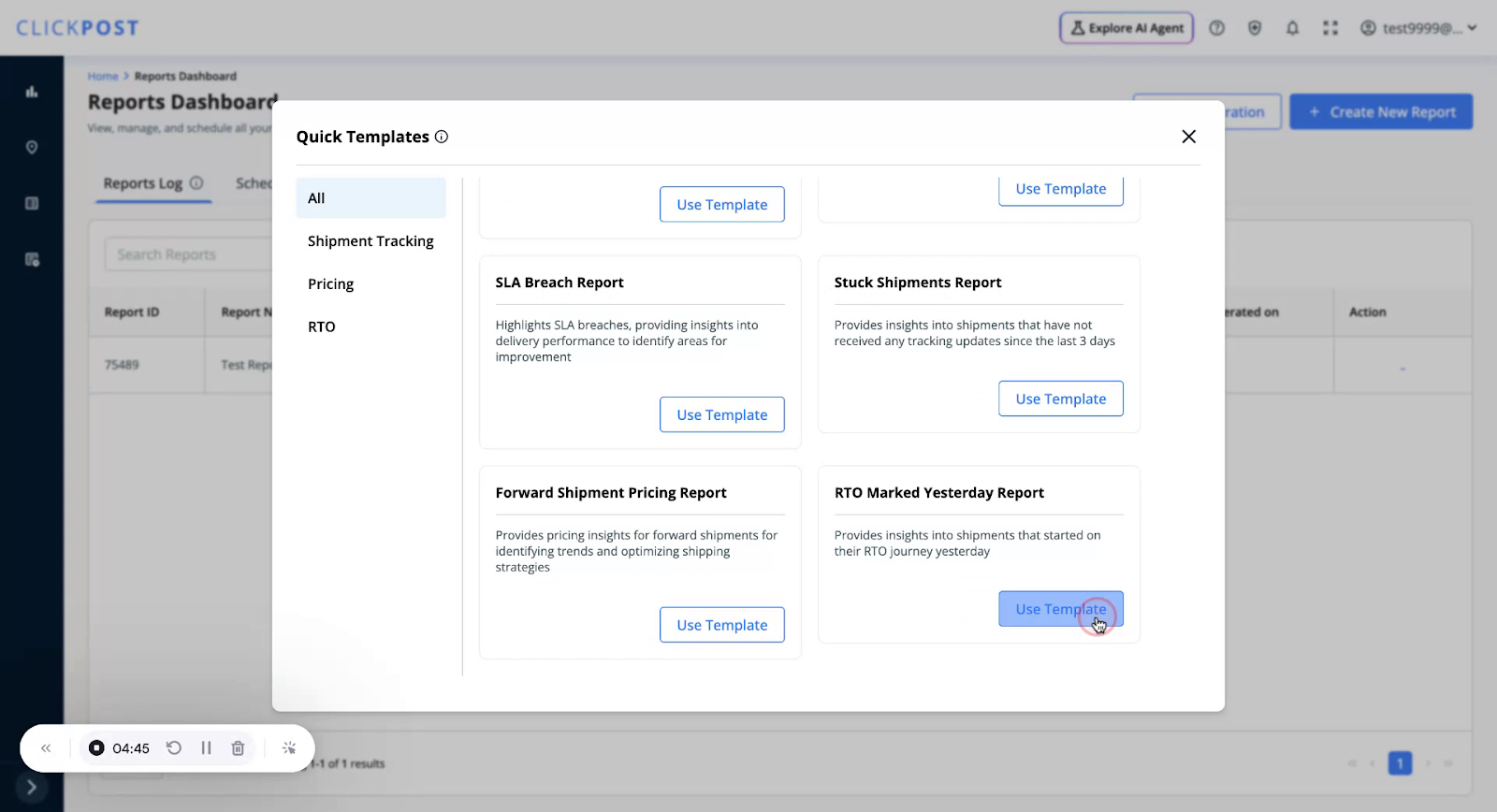Open the test9999 account dropdown
Image resolution: width=1497 pixels, height=812 pixels.
(x=1418, y=28)
